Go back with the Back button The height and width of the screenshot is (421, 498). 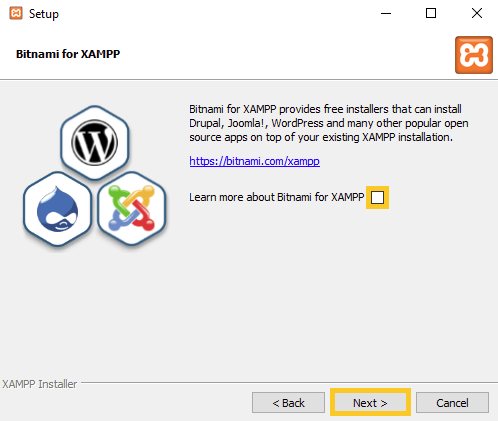click(288, 403)
